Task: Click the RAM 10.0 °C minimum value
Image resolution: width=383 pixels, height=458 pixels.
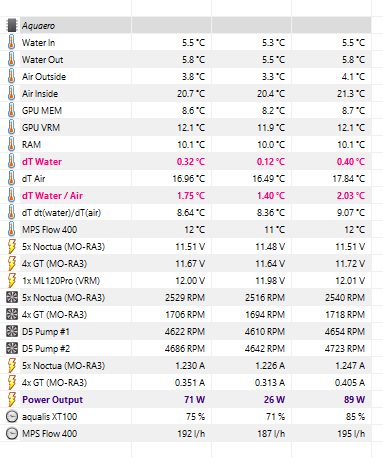Action: point(271,145)
